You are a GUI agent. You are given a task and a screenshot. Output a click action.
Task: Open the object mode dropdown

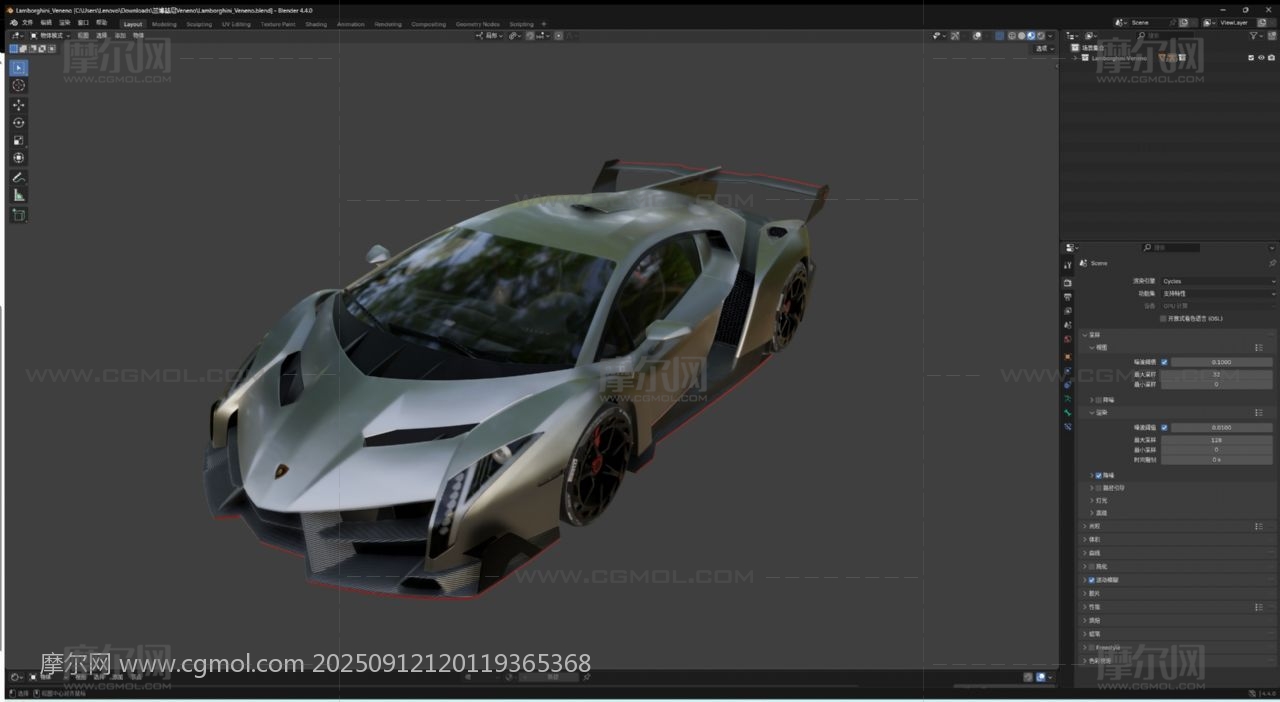49,35
